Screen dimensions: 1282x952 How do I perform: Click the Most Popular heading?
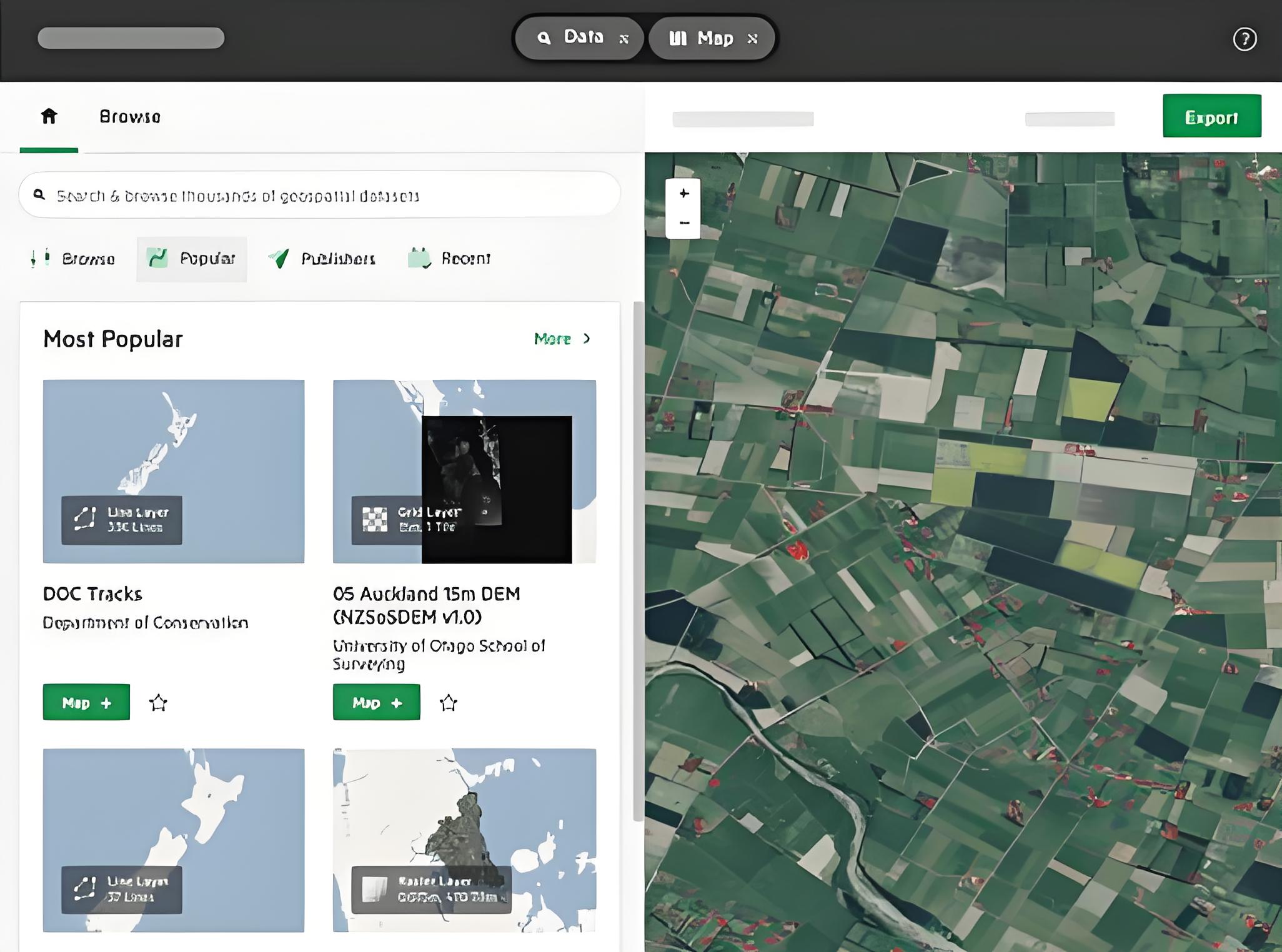pyautogui.click(x=113, y=339)
